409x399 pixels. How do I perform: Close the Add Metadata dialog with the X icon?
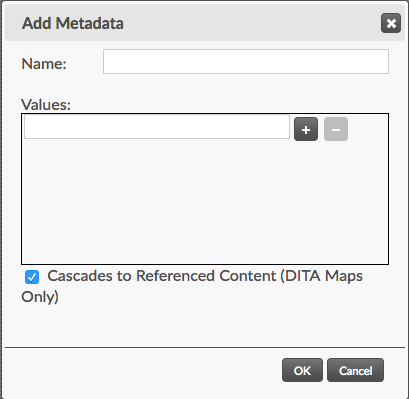(x=391, y=23)
